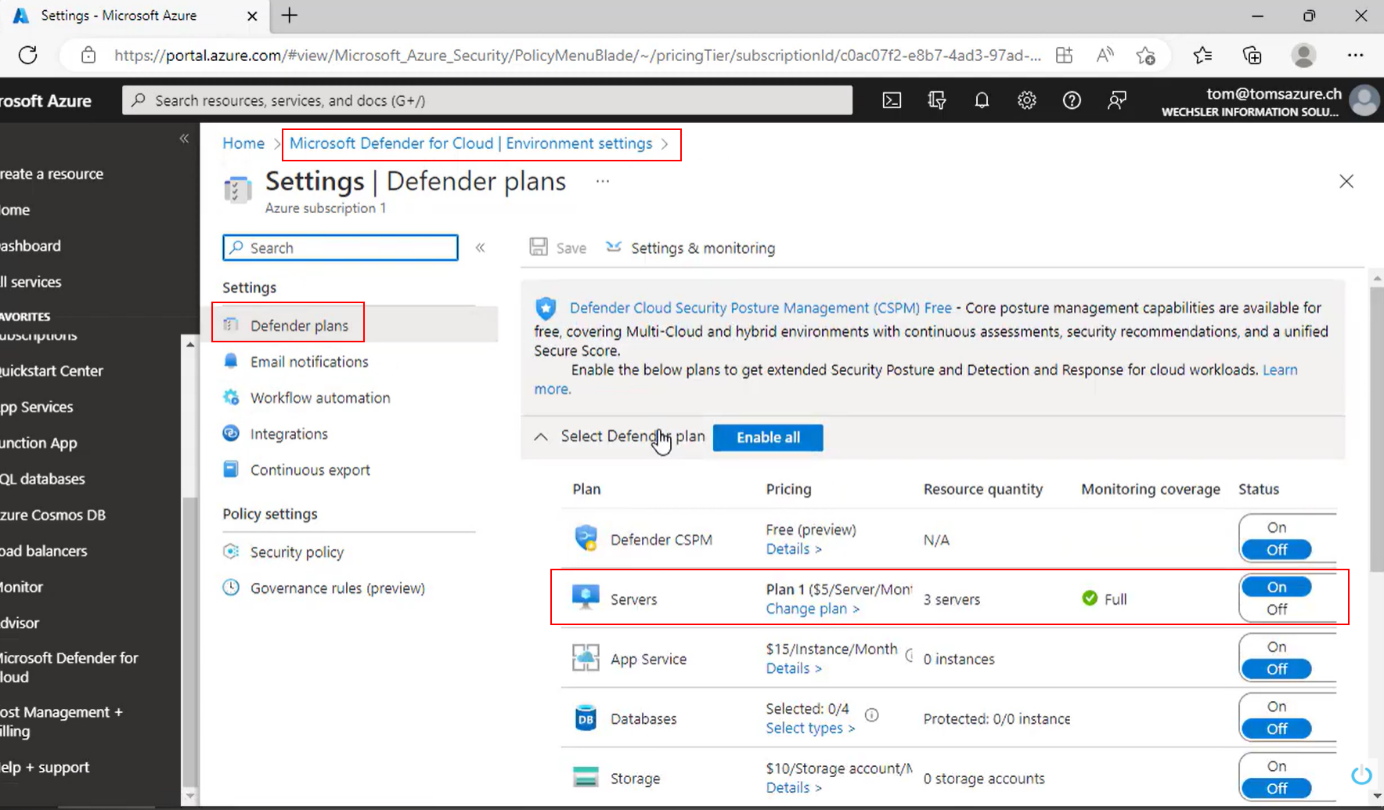Click the account avatar for tom@tomsazure.ch
The image size is (1384, 810).
pyautogui.click(x=1364, y=100)
